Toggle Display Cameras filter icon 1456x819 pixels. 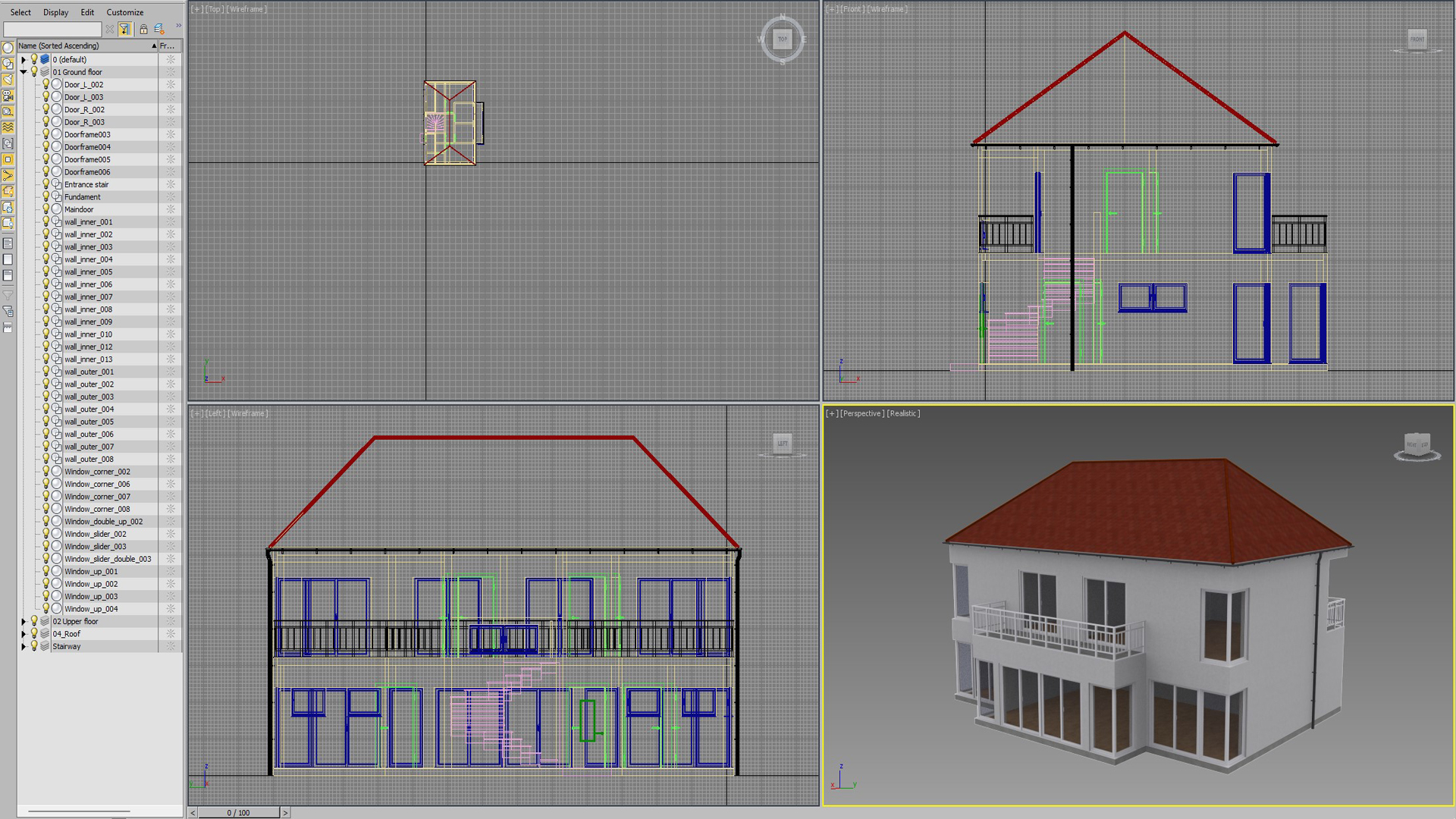tap(8, 96)
